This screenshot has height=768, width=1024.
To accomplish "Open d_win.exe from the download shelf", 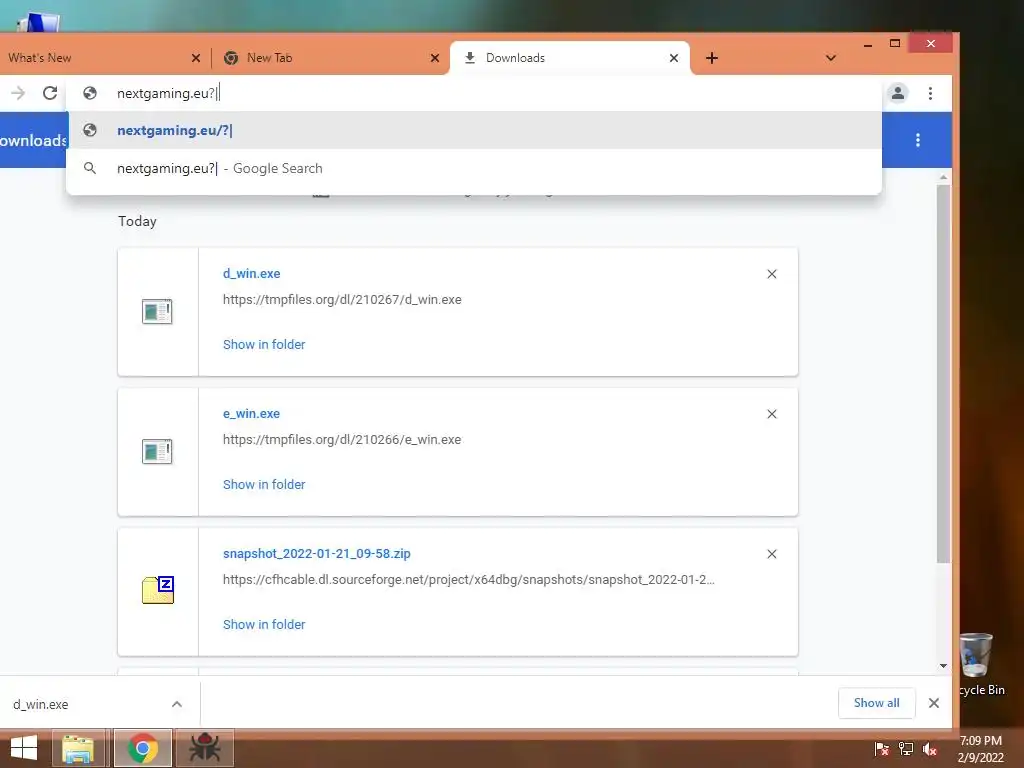I will click(x=40, y=705).
